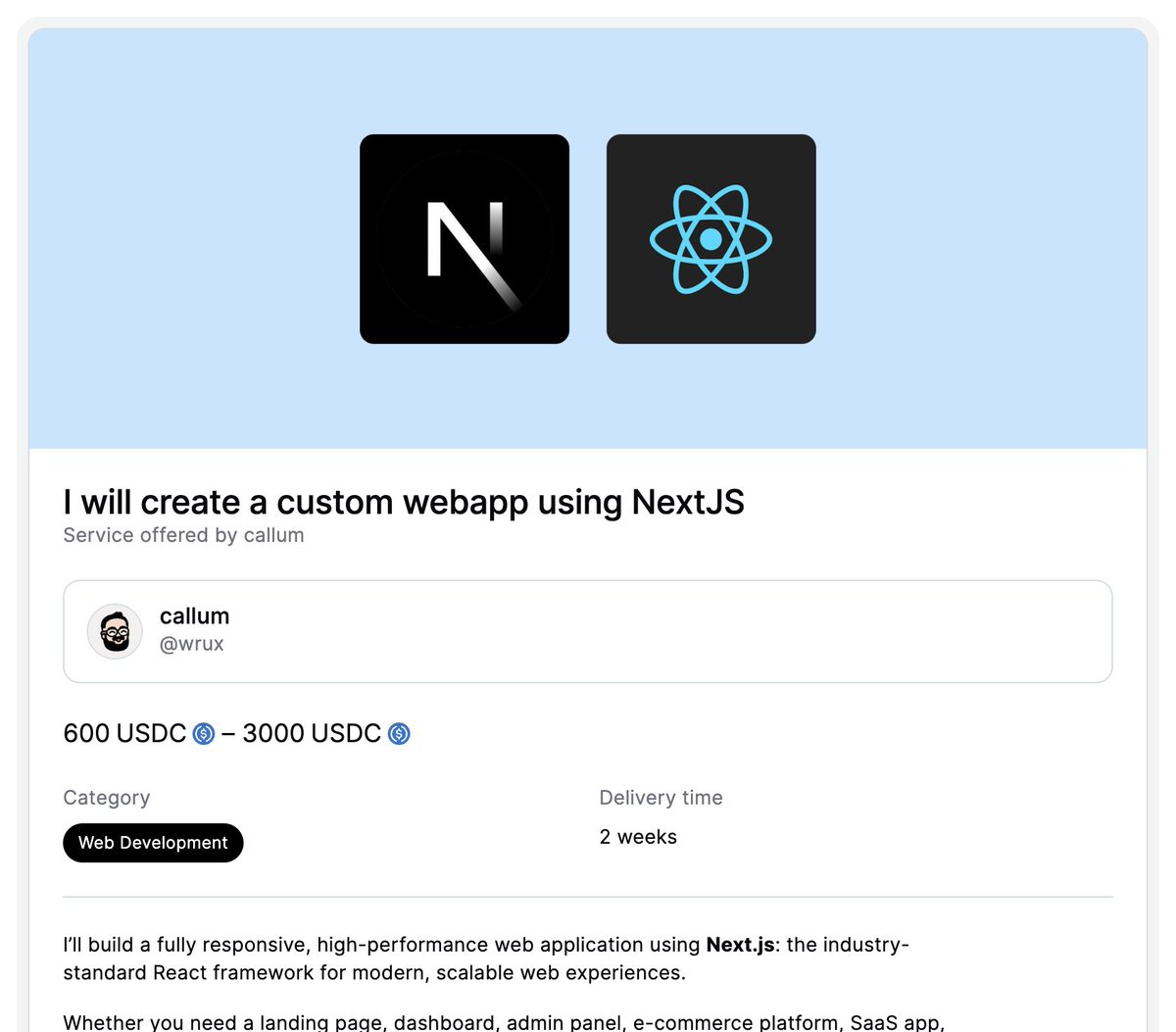Viewport: 1176px width, 1032px height.
Task: Click the service title heading text
Action: coord(404,502)
